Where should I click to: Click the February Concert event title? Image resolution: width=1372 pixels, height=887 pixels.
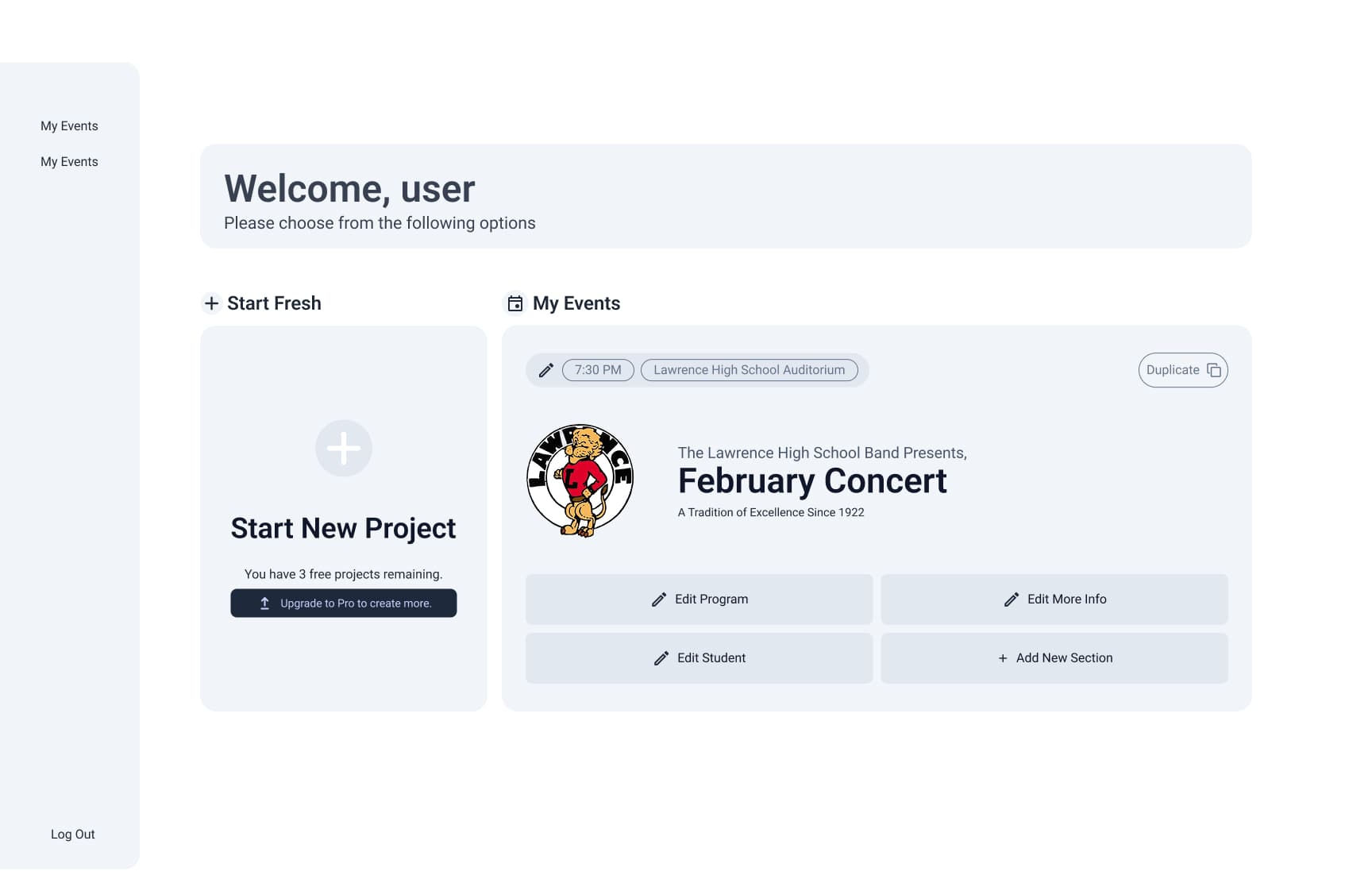812,480
